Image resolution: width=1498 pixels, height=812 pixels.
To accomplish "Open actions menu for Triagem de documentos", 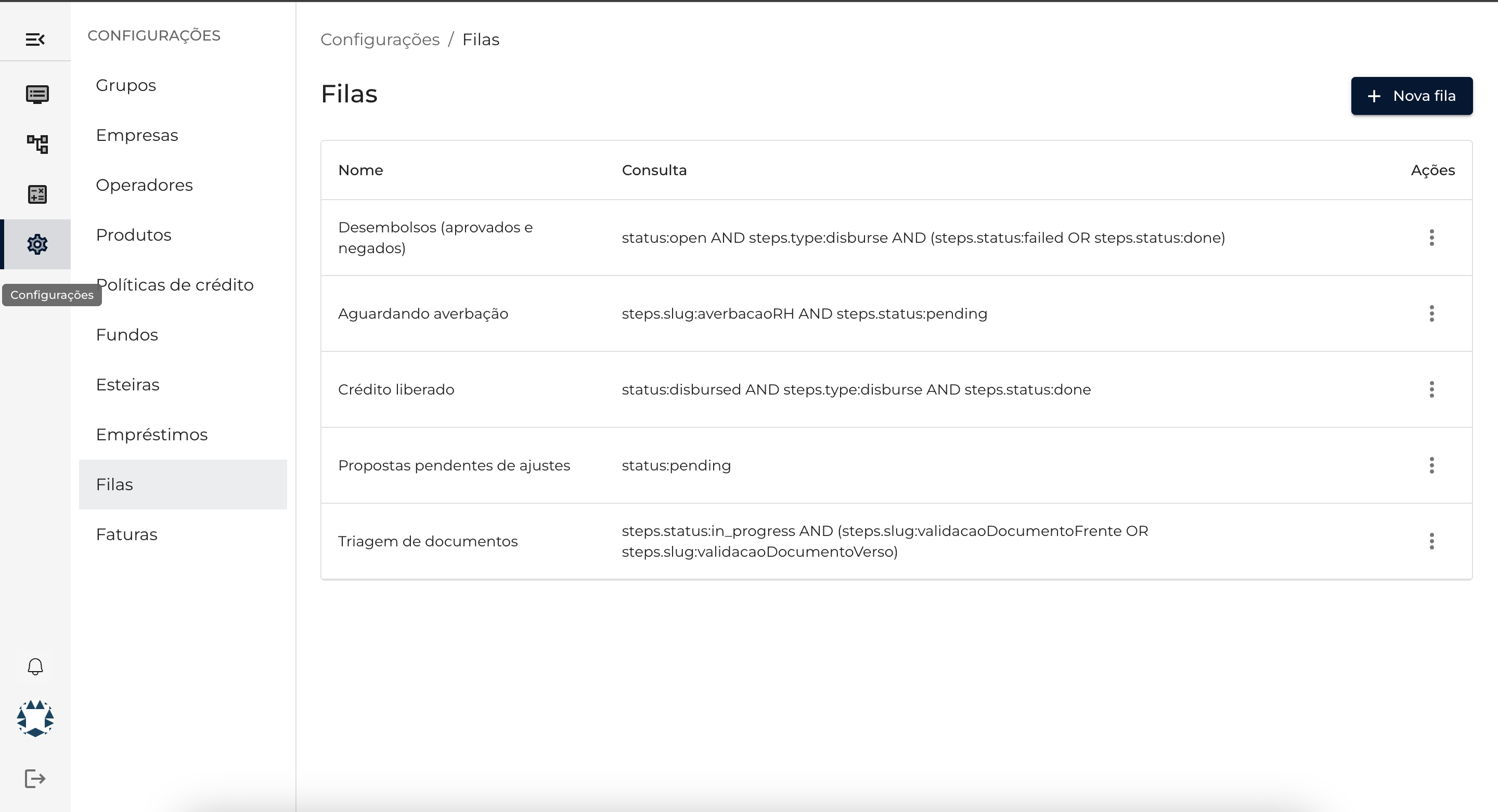I will click(x=1431, y=541).
